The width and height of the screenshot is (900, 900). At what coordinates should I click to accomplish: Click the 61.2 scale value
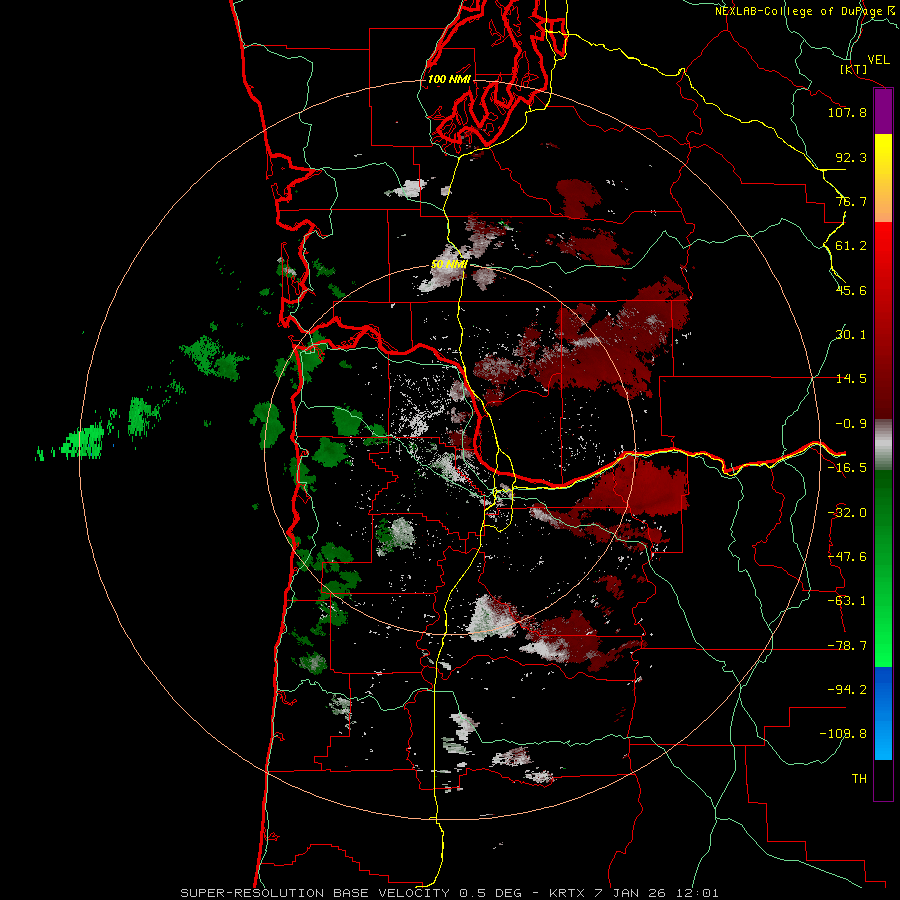click(851, 246)
